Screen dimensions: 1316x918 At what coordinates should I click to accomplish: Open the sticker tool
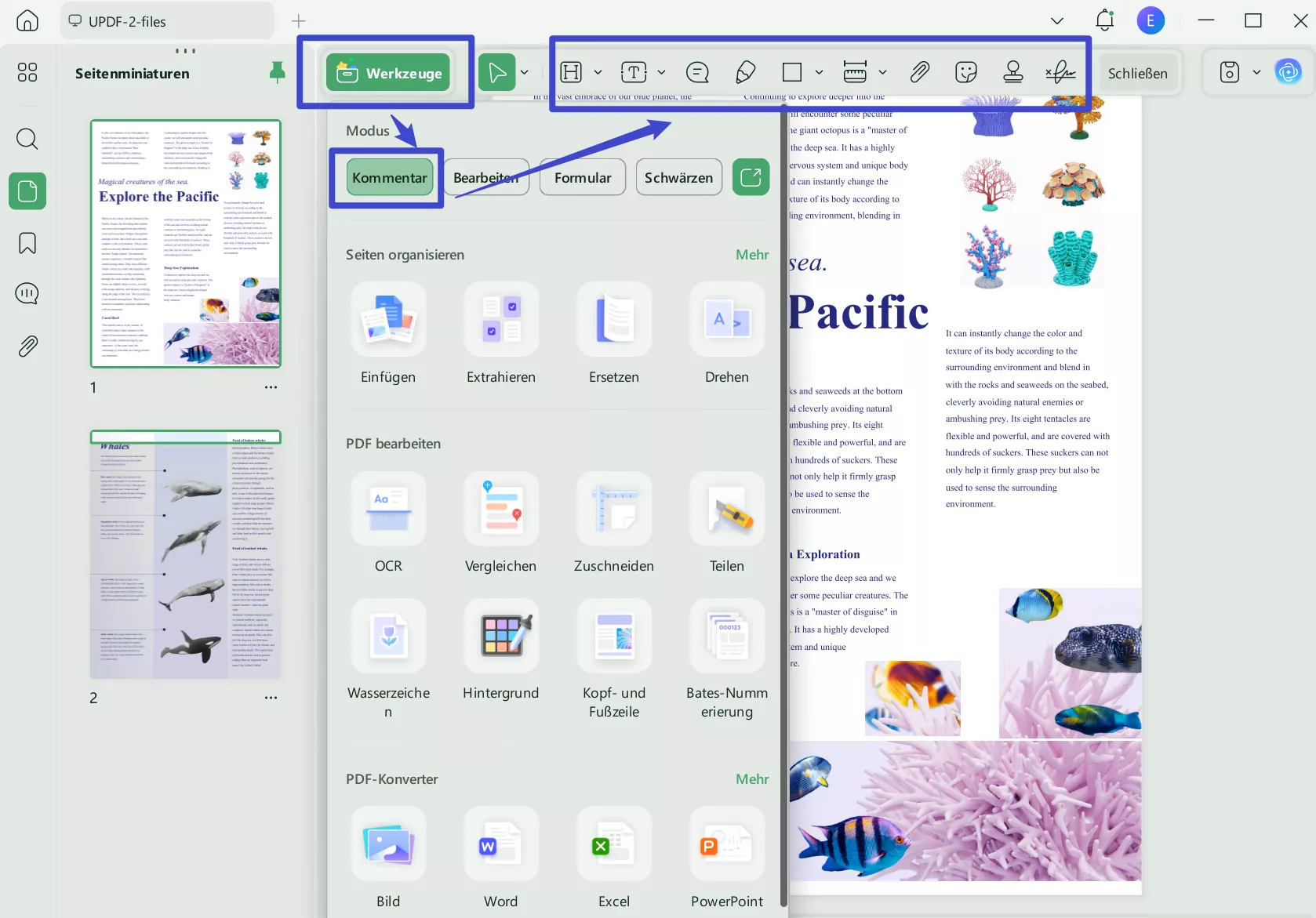(x=966, y=73)
